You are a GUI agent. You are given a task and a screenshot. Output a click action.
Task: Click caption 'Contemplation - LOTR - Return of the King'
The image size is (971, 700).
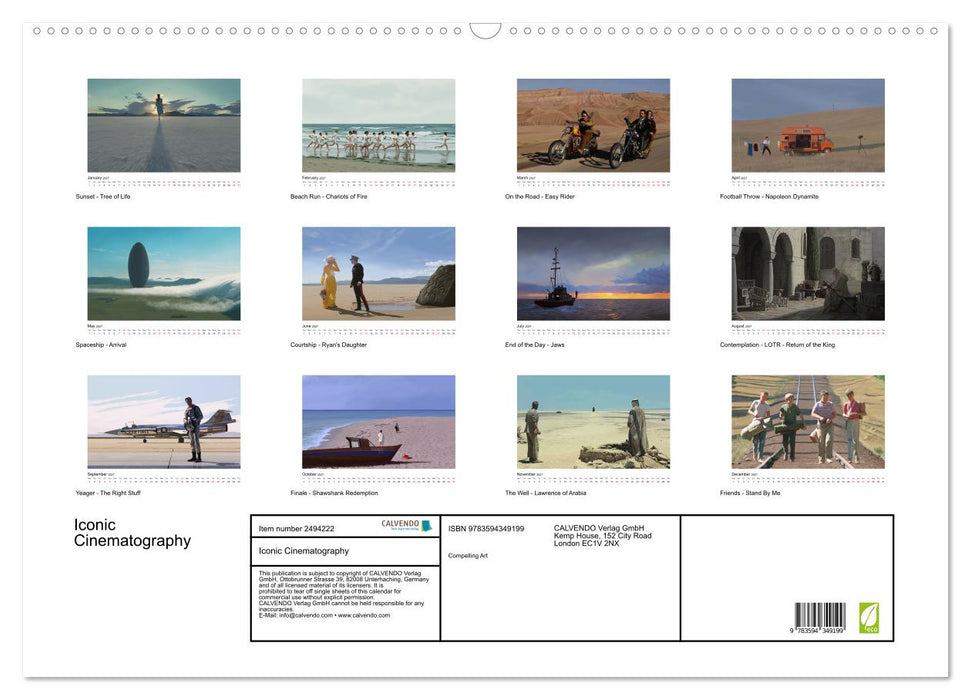[x=777, y=344]
